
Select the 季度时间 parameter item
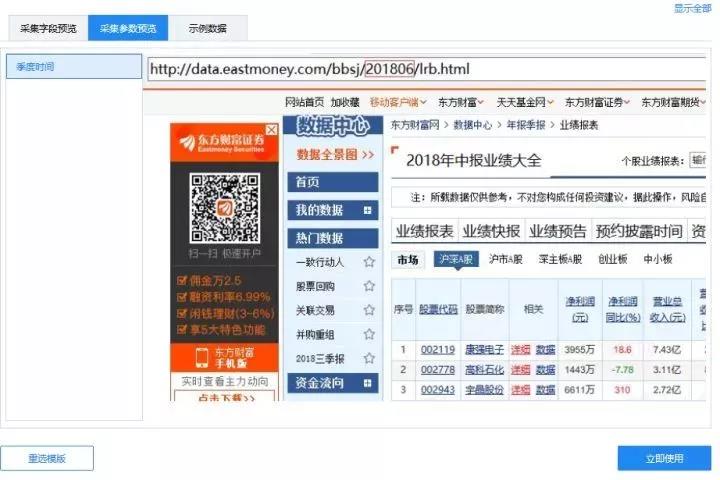click(74, 67)
